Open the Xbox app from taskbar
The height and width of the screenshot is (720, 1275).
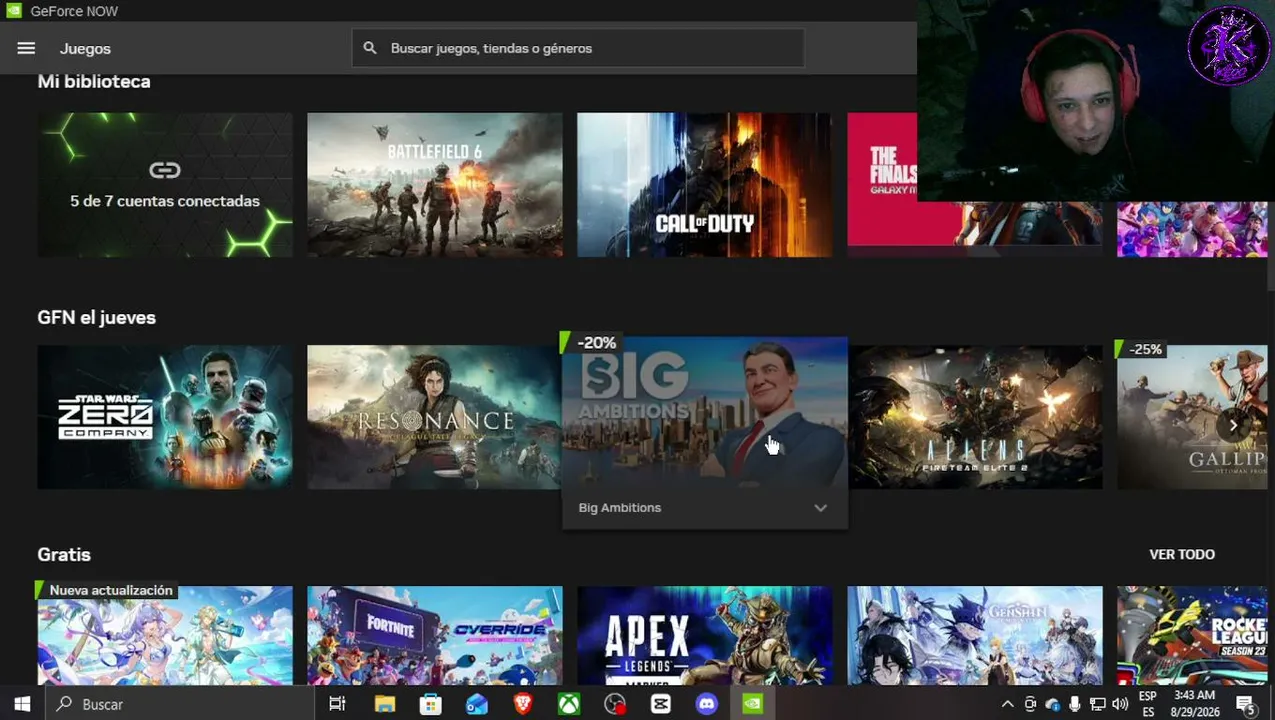tap(569, 704)
